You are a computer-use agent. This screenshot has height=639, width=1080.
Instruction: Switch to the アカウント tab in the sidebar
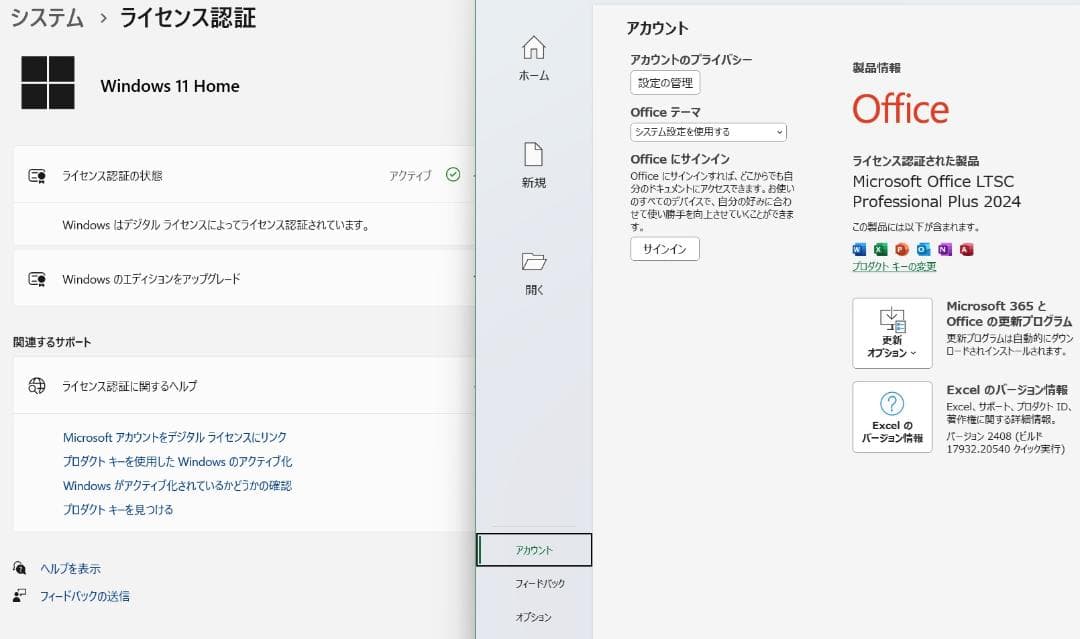[x=535, y=549]
